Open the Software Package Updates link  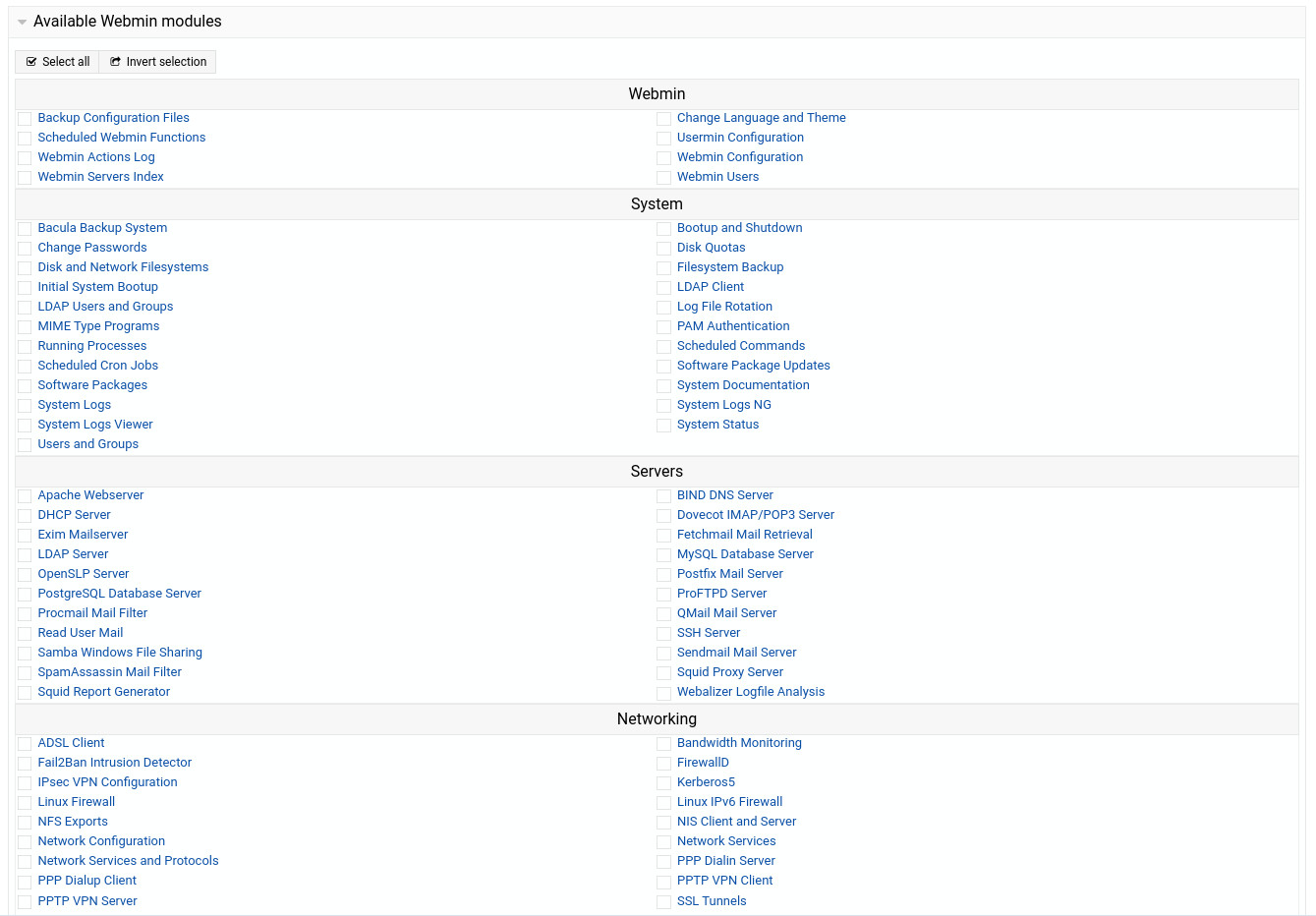point(754,366)
